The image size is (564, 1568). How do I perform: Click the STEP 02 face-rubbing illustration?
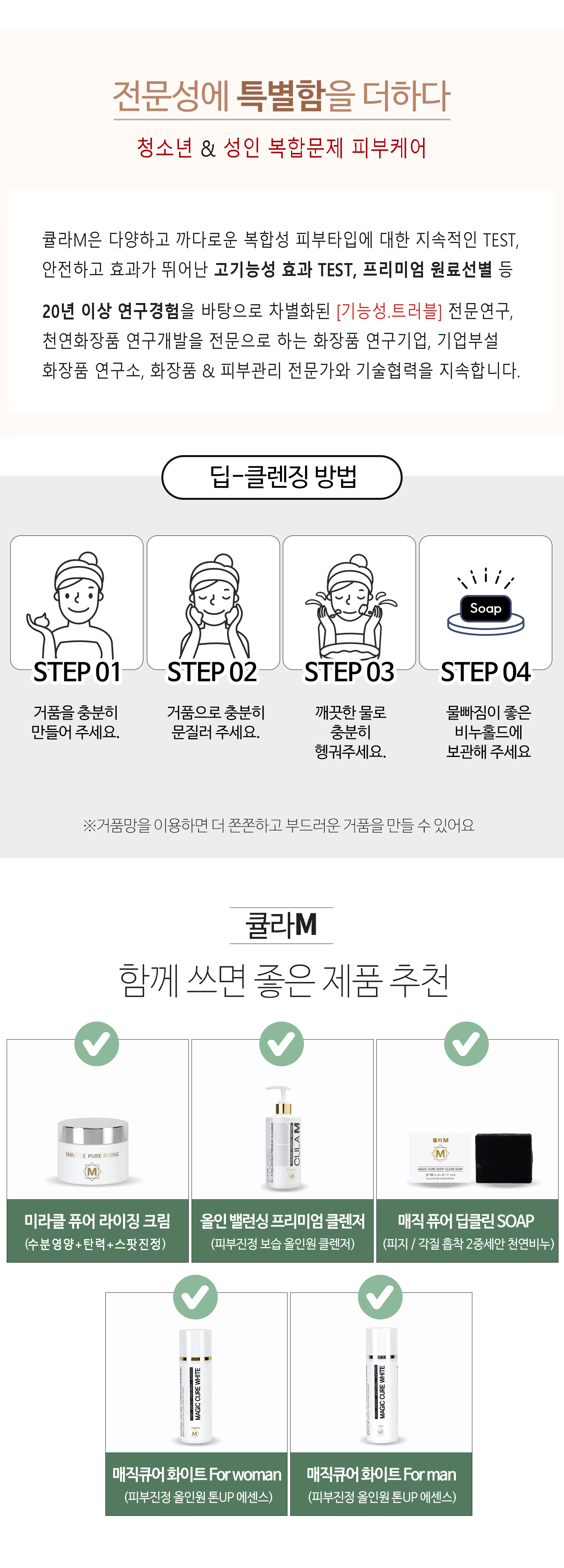(x=213, y=603)
